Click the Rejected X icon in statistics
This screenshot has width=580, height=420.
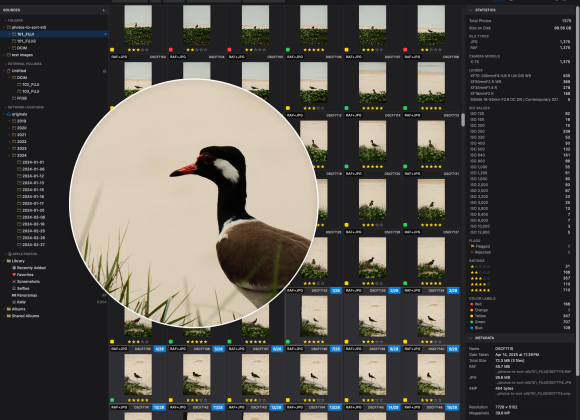coord(472,252)
